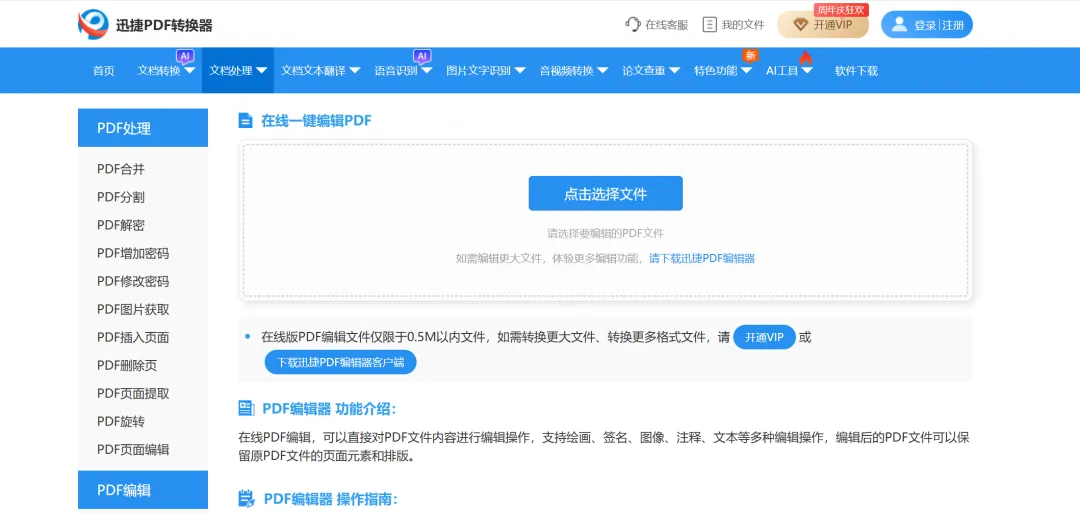Screen dimensions: 1080x514
Task: Expand the 文档处理 dropdown arrow
Action: click(x=262, y=70)
